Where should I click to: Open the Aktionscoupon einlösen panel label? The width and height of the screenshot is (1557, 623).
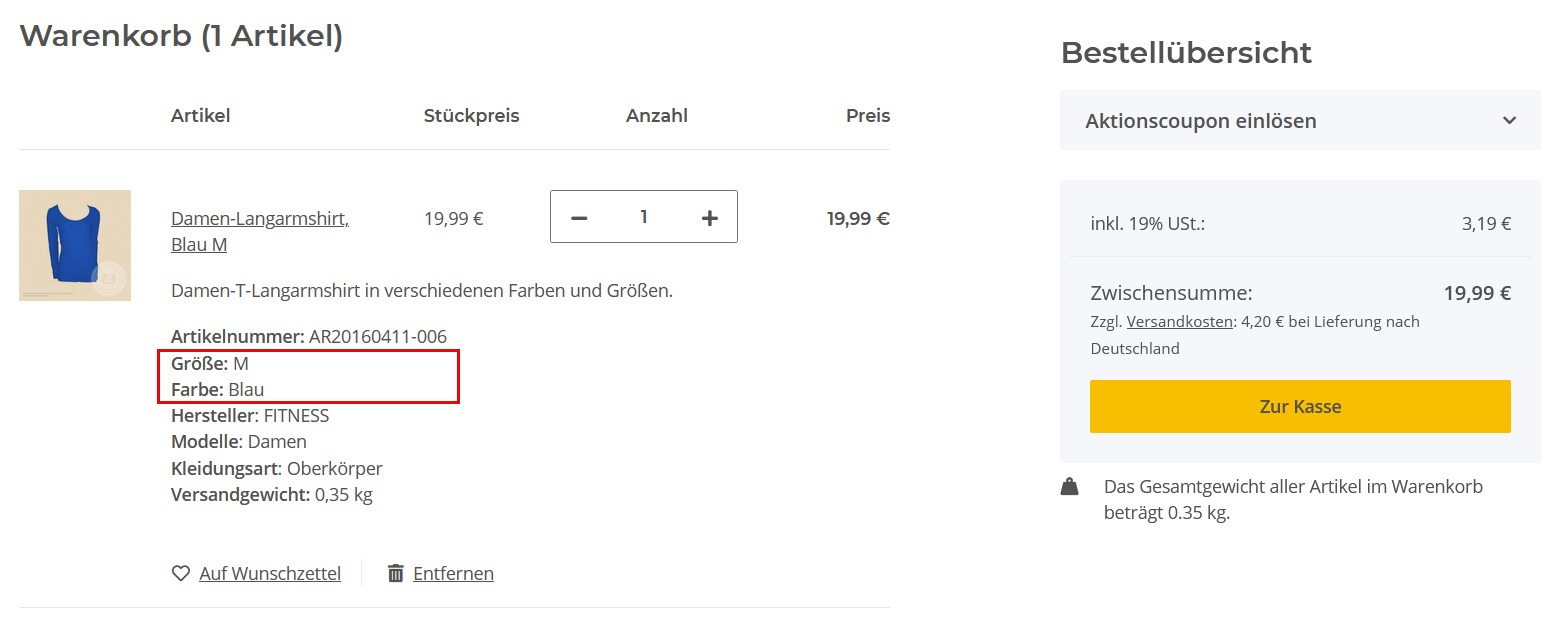tap(1200, 121)
